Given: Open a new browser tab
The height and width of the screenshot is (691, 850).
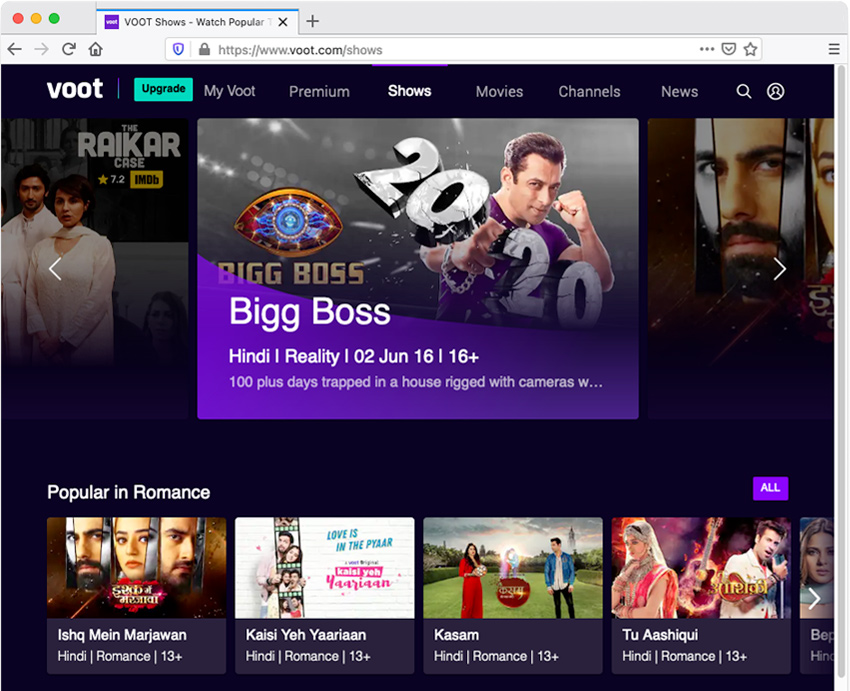Looking at the screenshot, I should tap(312, 21).
